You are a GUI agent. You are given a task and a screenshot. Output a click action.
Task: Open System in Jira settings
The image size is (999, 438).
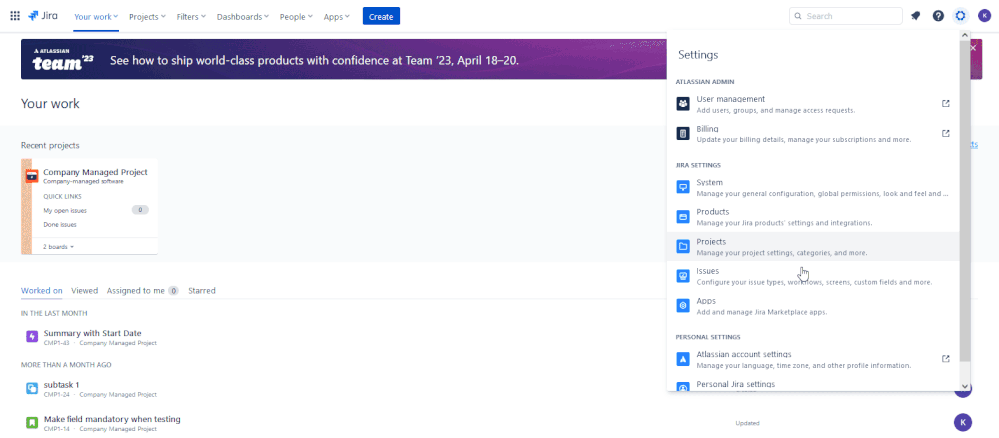click(x=813, y=187)
